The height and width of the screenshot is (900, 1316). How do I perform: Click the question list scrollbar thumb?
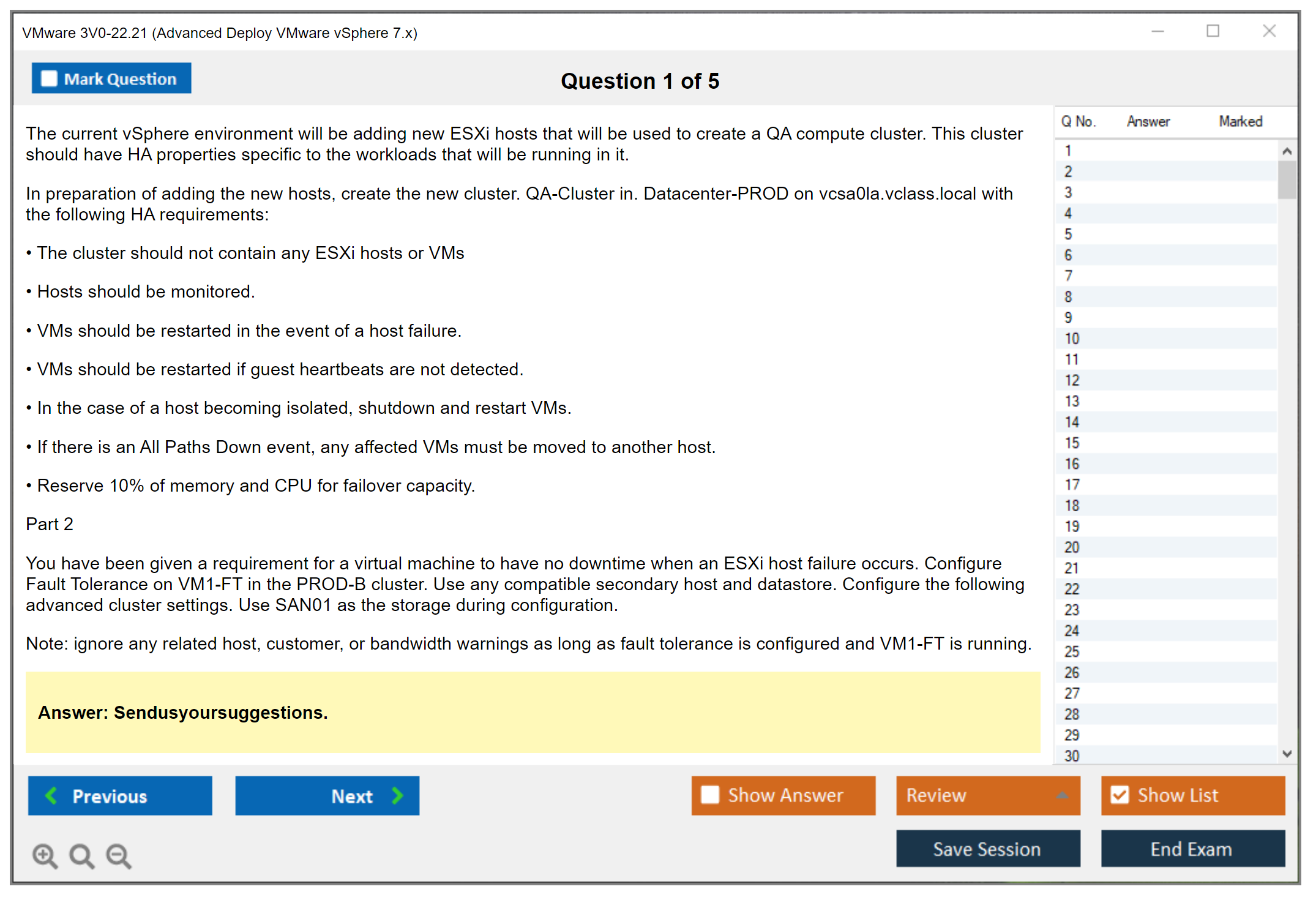(x=1287, y=179)
